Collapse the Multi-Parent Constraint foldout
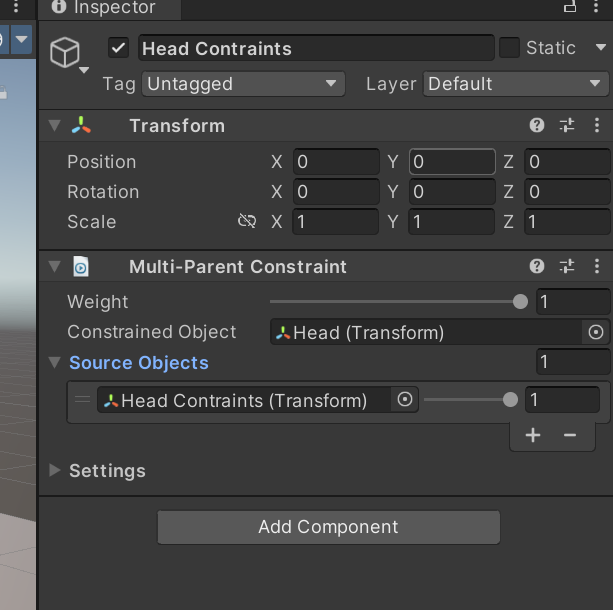The width and height of the screenshot is (613, 610). (55, 266)
